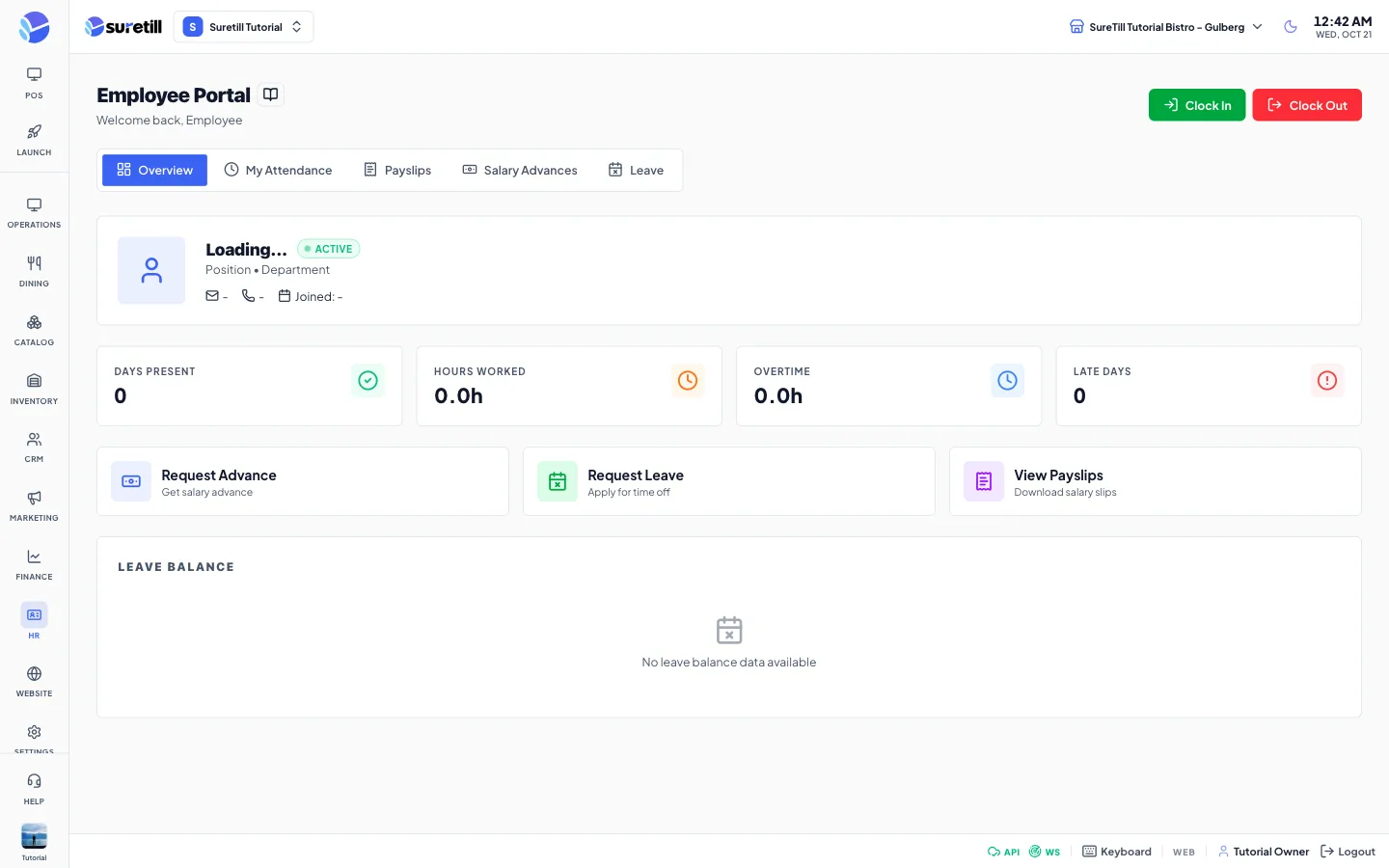Open the Help headset icon
The height and width of the screenshot is (868, 1389).
click(x=34, y=789)
